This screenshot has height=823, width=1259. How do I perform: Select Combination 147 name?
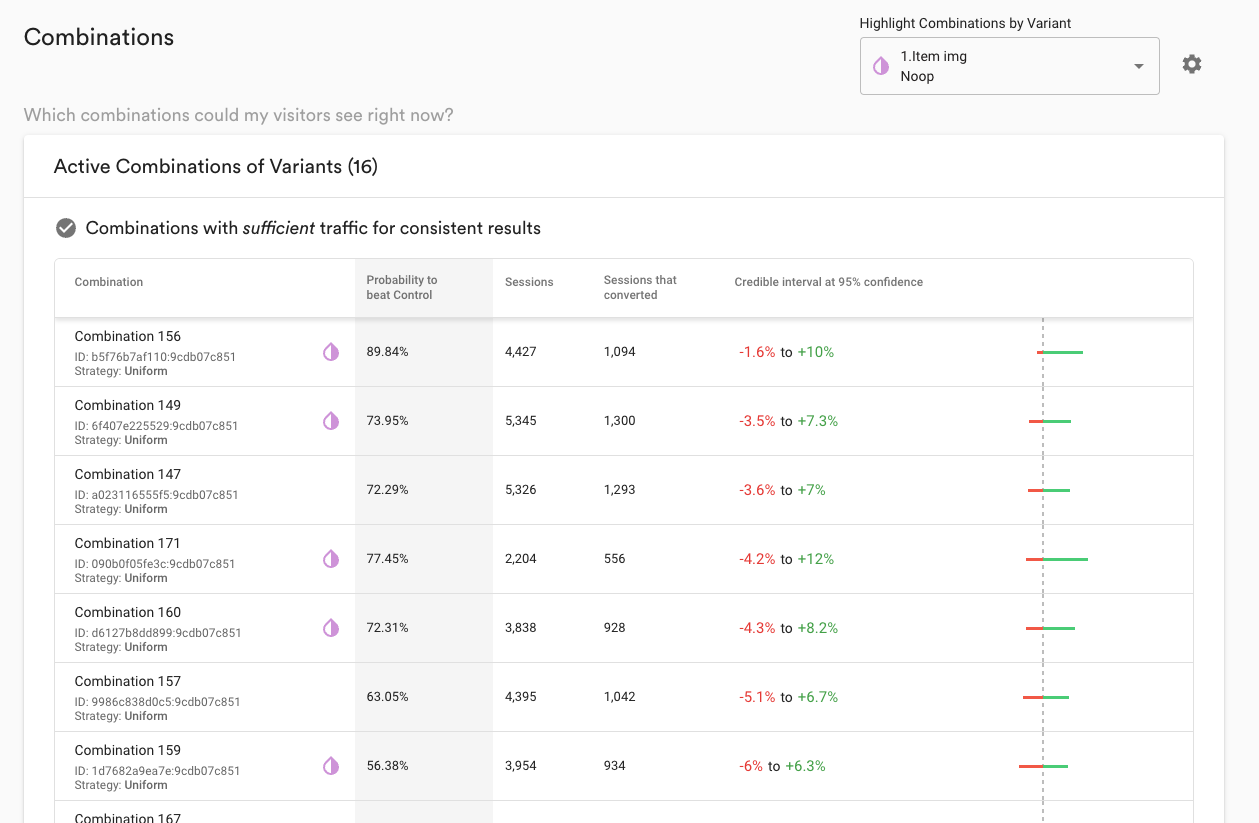point(128,474)
